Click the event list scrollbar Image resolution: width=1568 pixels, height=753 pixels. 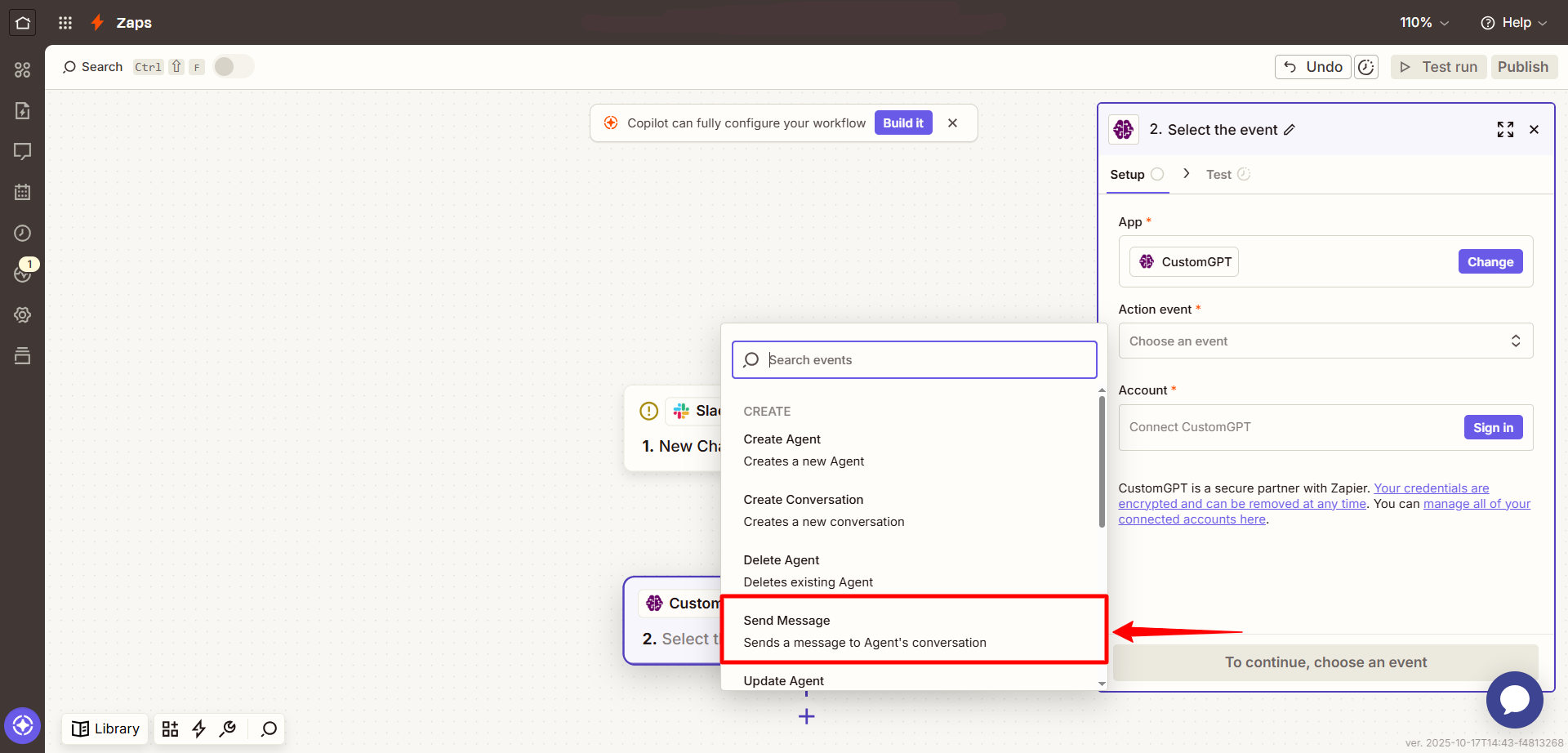click(1102, 462)
